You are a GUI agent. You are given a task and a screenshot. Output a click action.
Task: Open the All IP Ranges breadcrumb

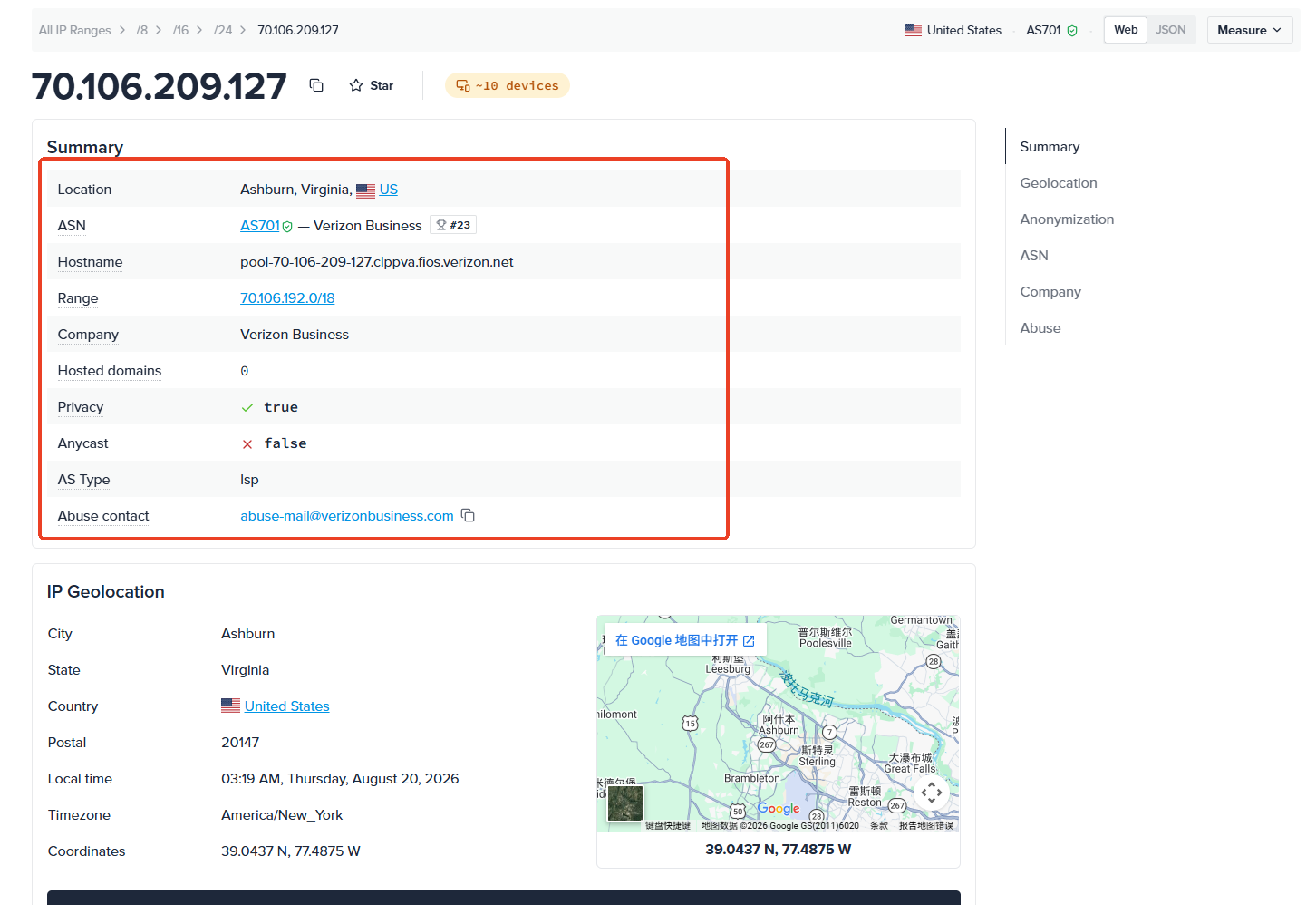(x=75, y=30)
